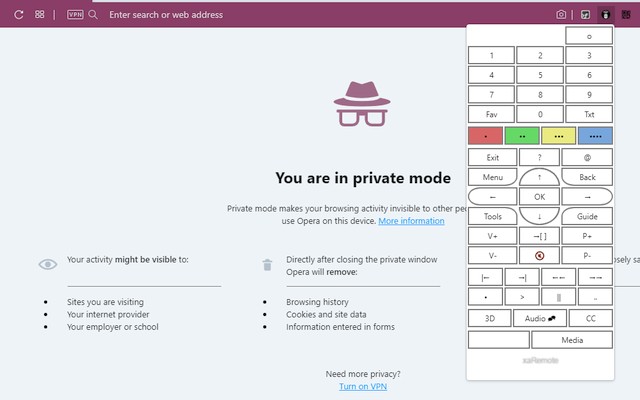This screenshot has width=640, height=400.
Task: Click the pause key on the remote
Action: pyautogui.click(x=559, y=297)
